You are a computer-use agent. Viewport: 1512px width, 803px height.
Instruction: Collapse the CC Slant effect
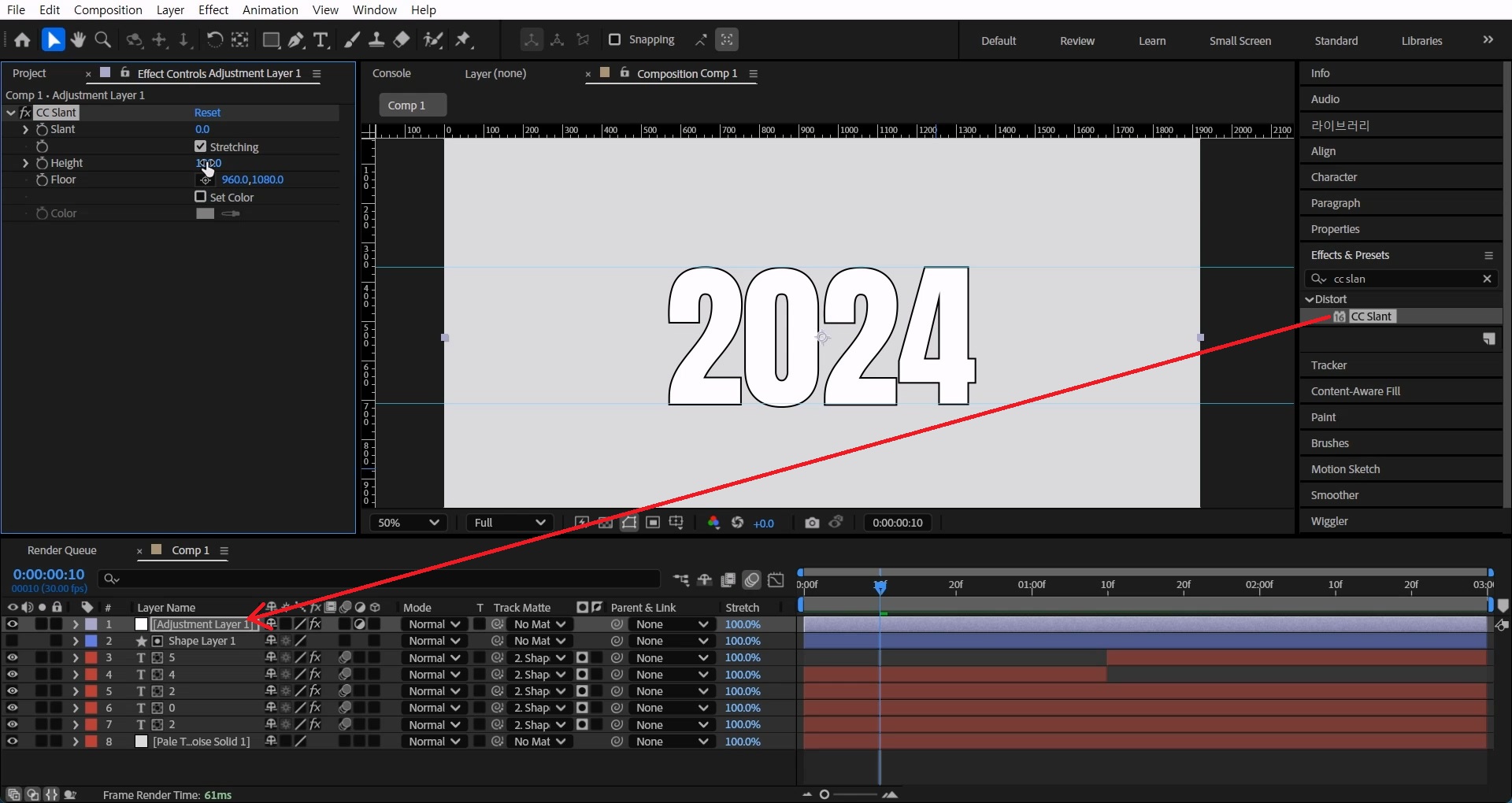tap(10, 113)
